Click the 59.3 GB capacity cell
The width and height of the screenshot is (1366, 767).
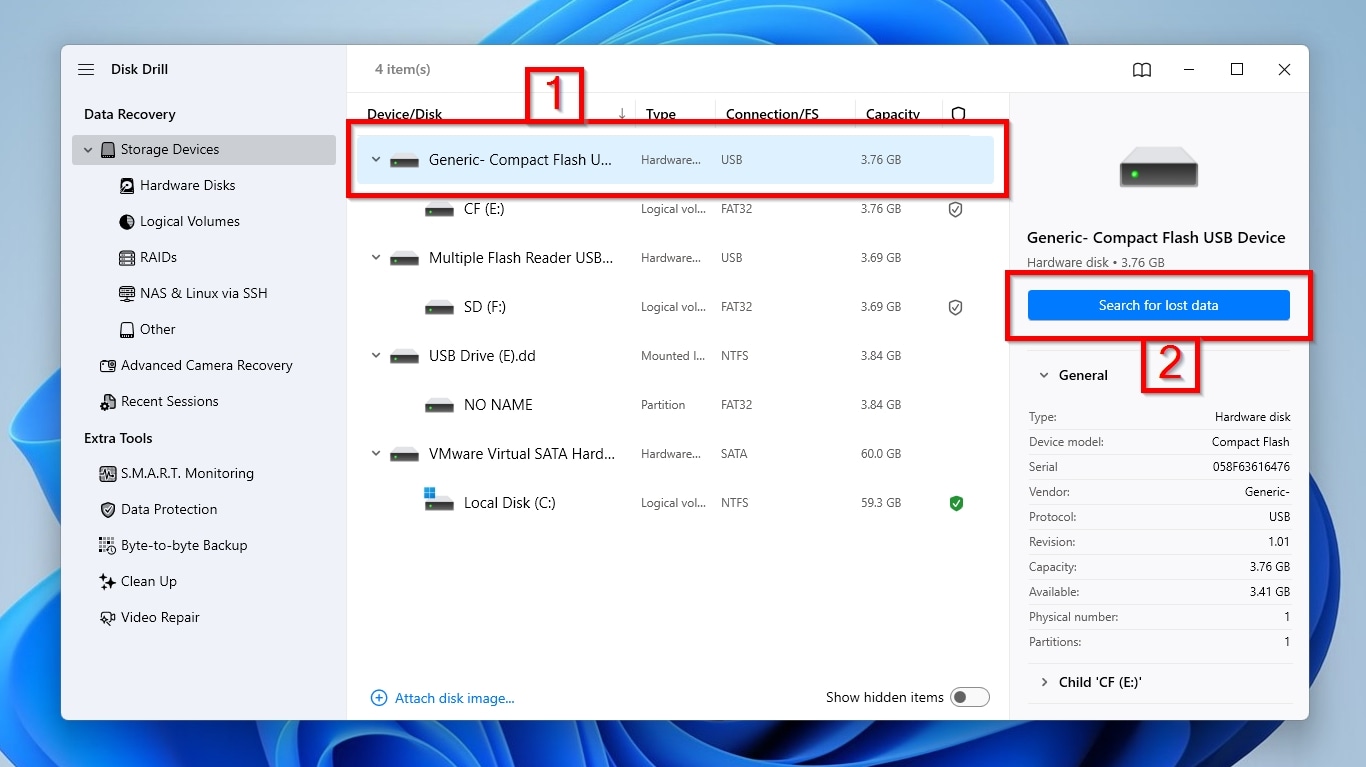[x=881, y=503]
